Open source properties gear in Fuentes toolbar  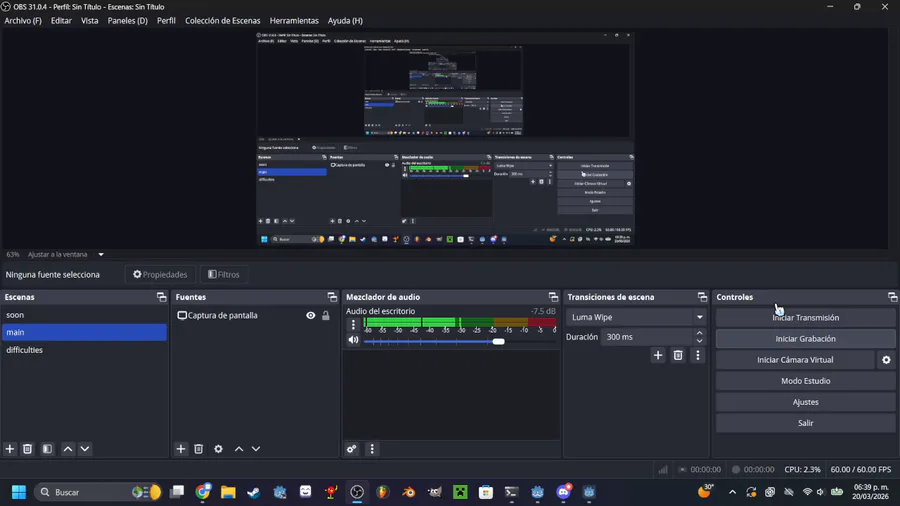[x=218, y=449]
